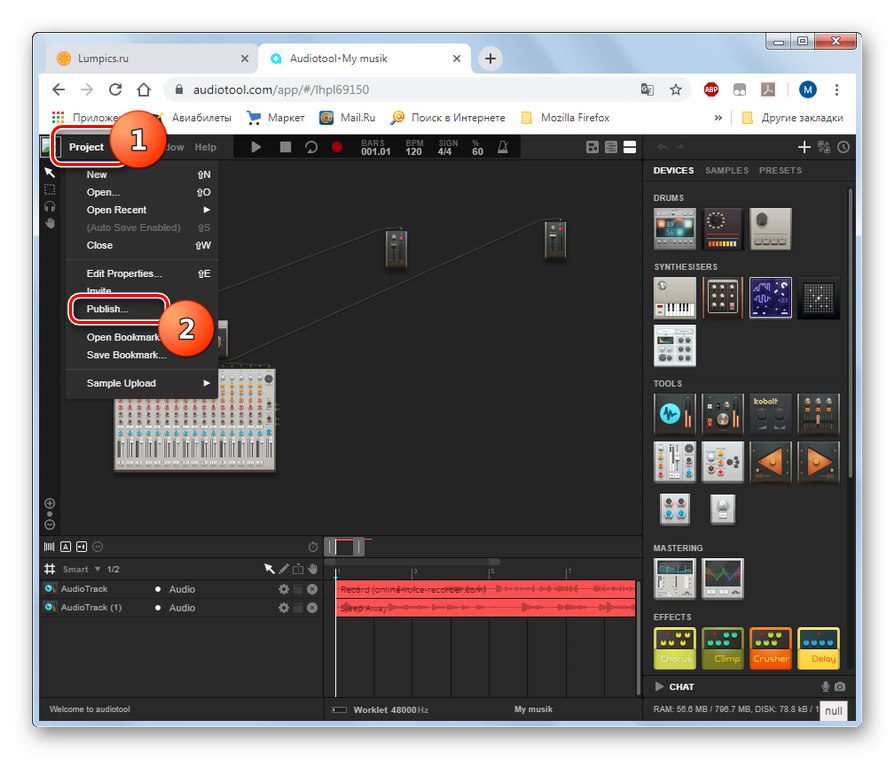Toggle chat camera icon
The width and height of the screenshot is (895, 760).
840,686
